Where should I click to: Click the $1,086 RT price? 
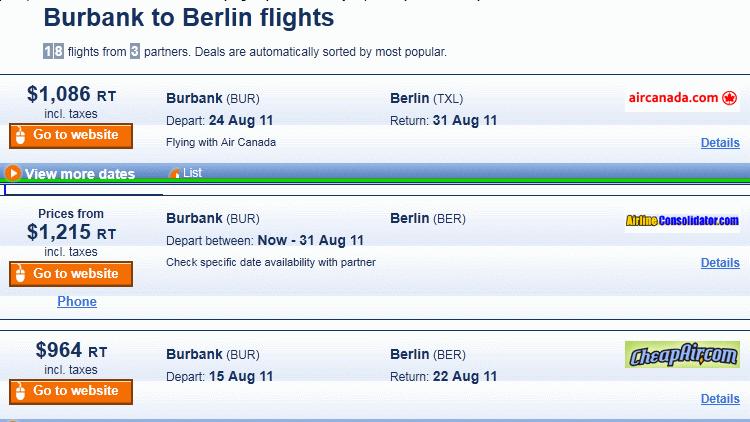(x=71, y=94)
